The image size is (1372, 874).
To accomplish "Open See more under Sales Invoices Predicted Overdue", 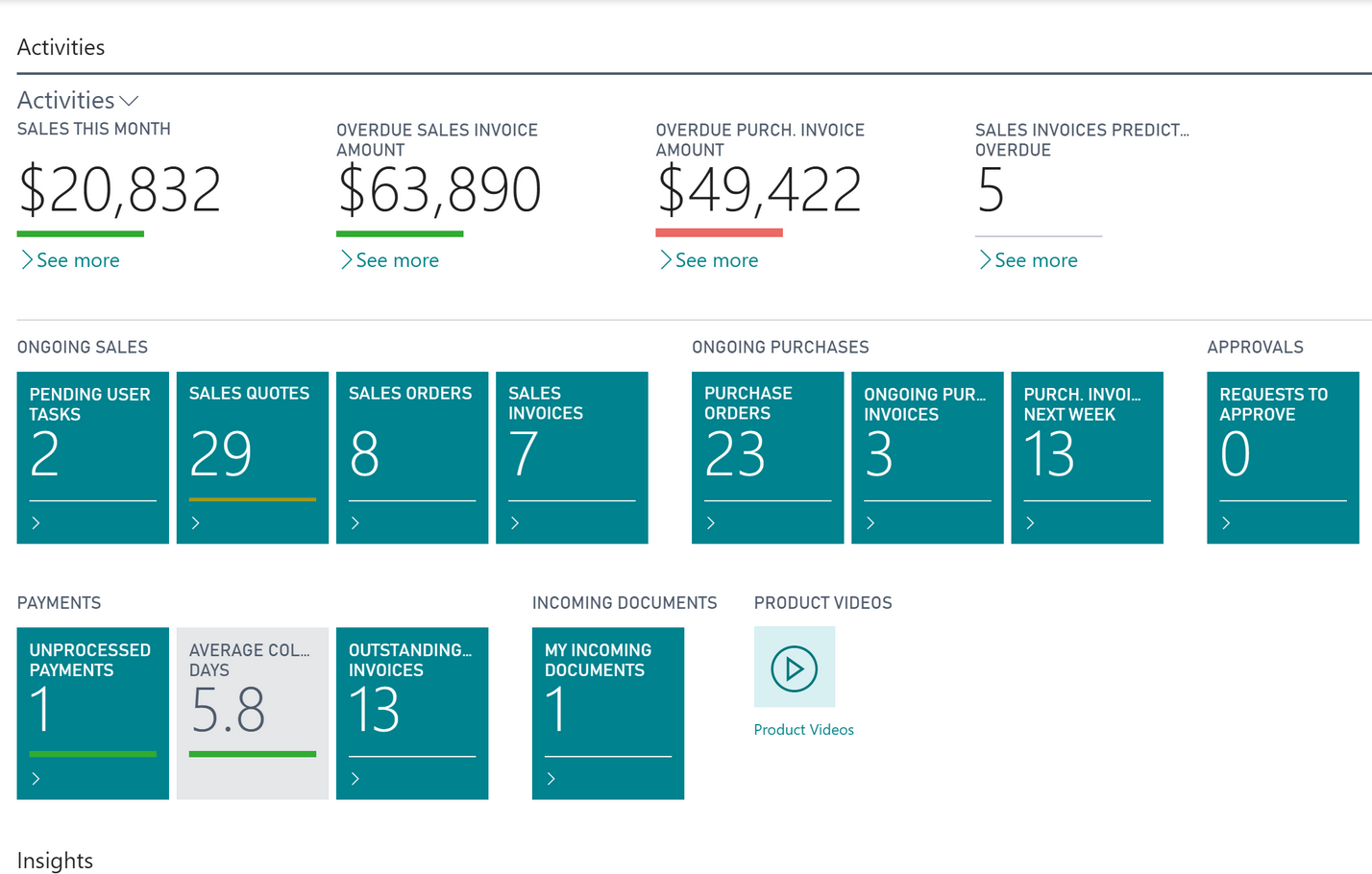I will click(1028, 260).
